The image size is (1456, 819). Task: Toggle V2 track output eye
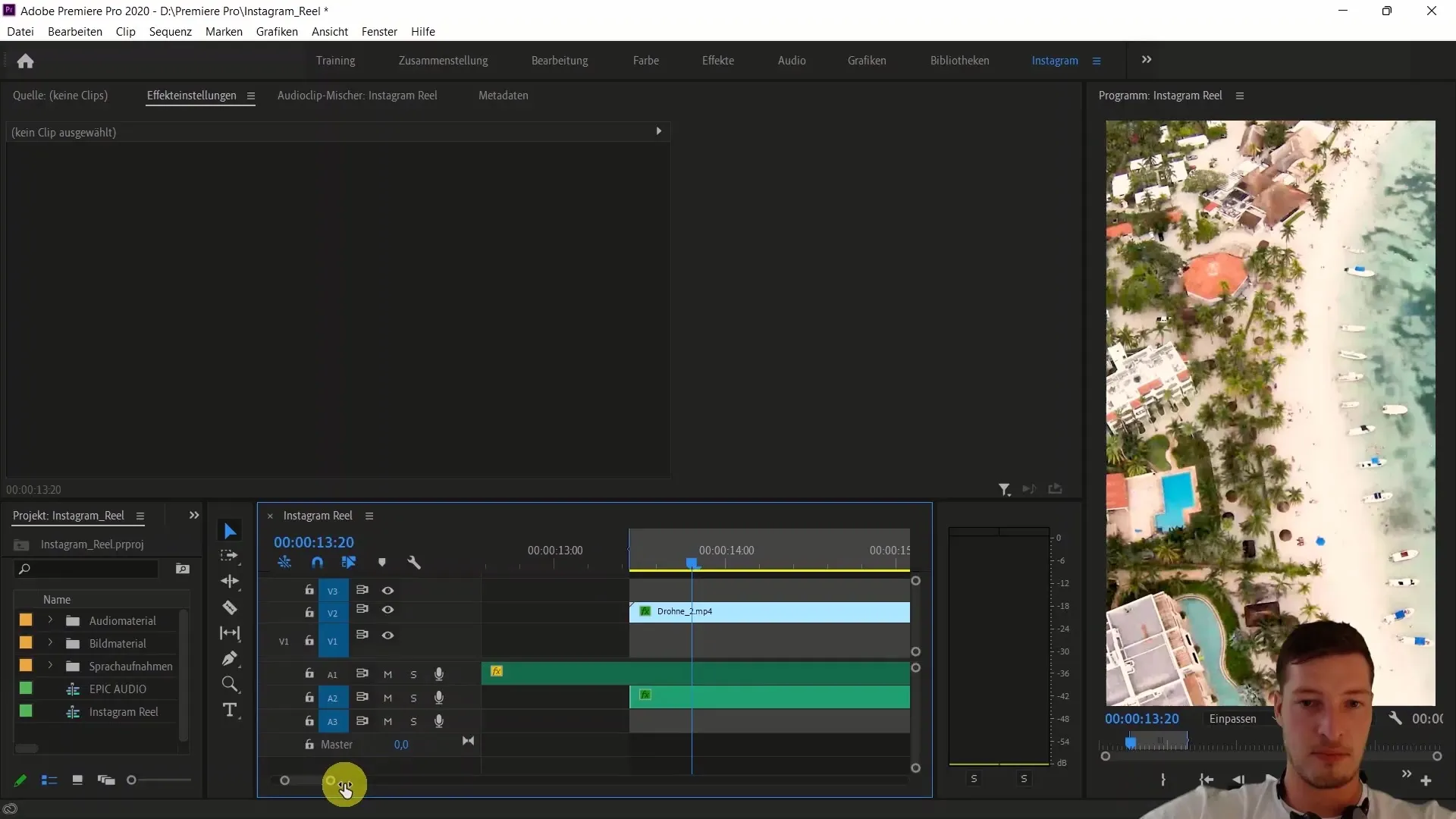click(x=388, y=610)
